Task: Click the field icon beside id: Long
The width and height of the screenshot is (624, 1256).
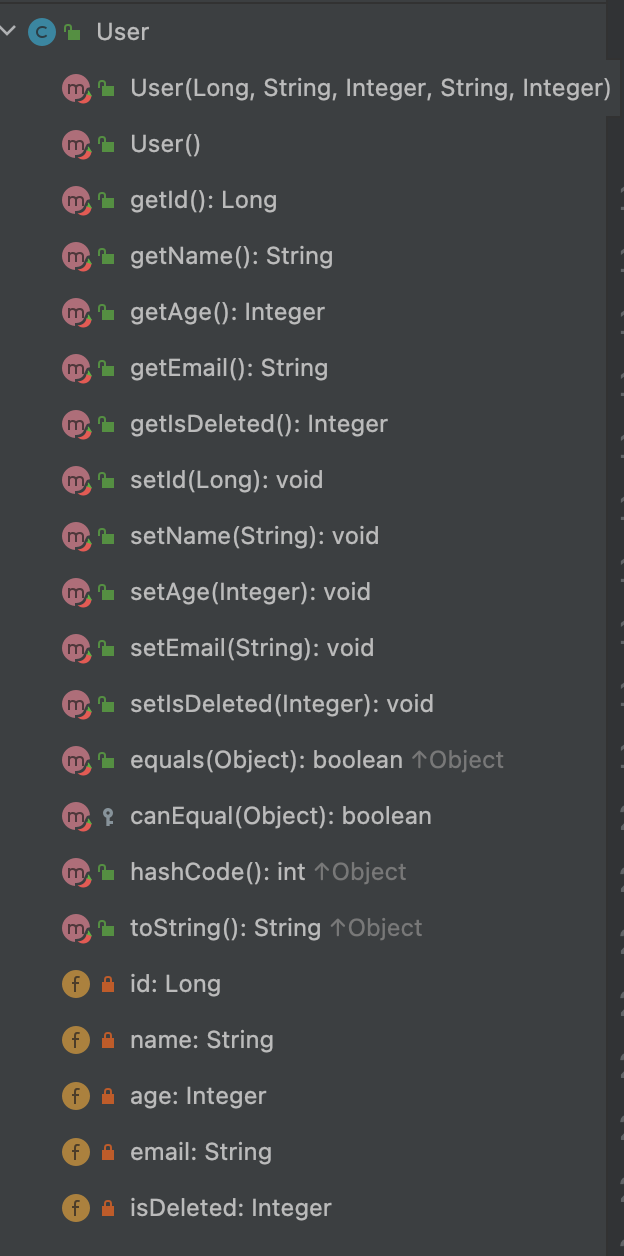Action: 75,984
